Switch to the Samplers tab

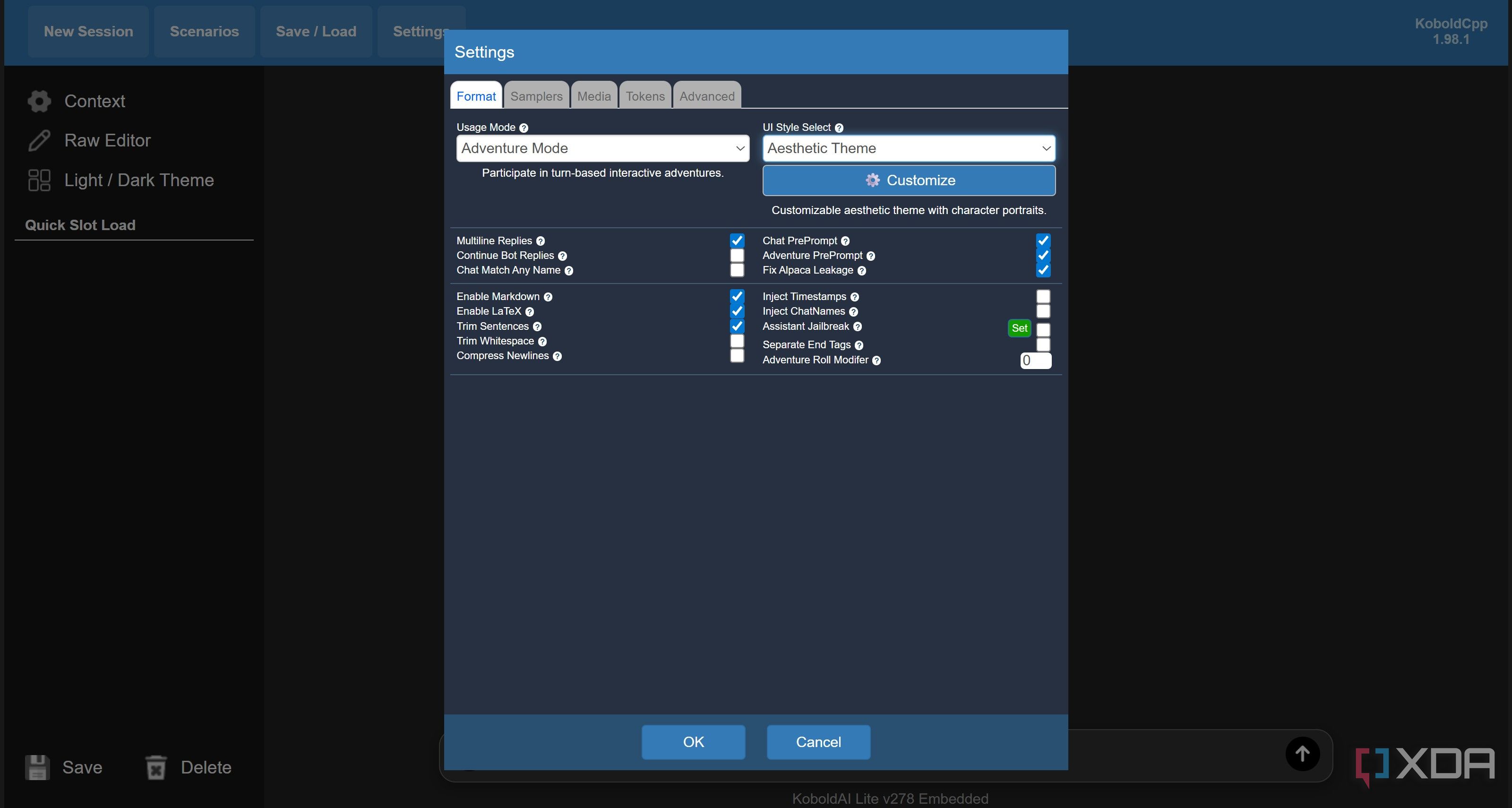(536, 95)
